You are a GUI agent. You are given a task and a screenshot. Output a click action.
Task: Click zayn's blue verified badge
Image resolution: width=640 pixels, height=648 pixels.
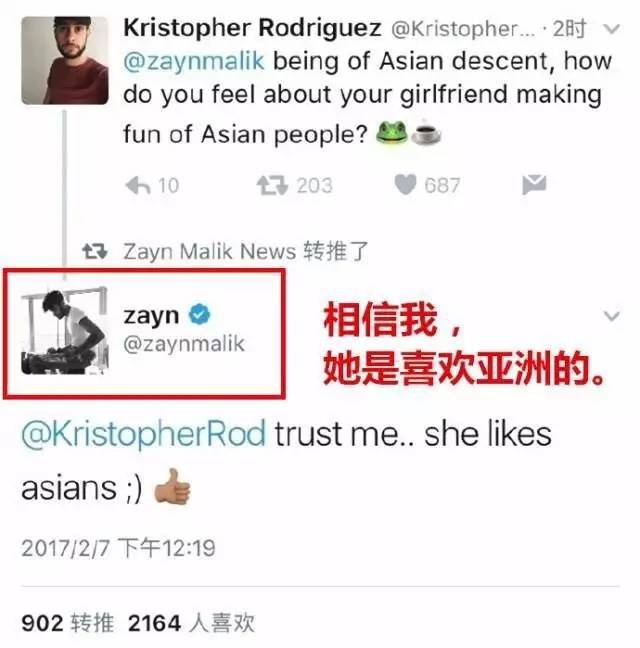[199, 314]
